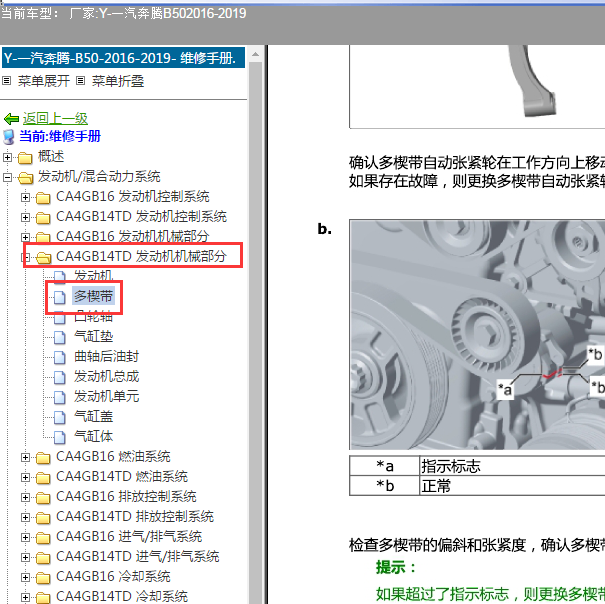This screenshot has height=604, width=605.
Task: Click the 发动机/混合动力系统 open folder icon
Action: coord(25,178)
